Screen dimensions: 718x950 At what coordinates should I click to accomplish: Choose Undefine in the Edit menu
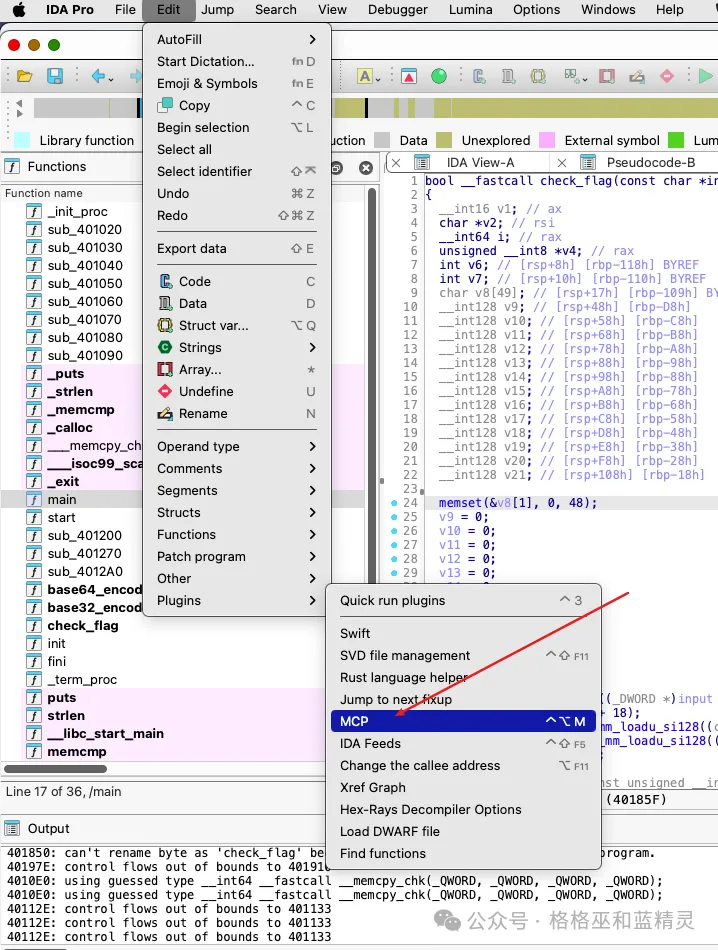(236, 391)
